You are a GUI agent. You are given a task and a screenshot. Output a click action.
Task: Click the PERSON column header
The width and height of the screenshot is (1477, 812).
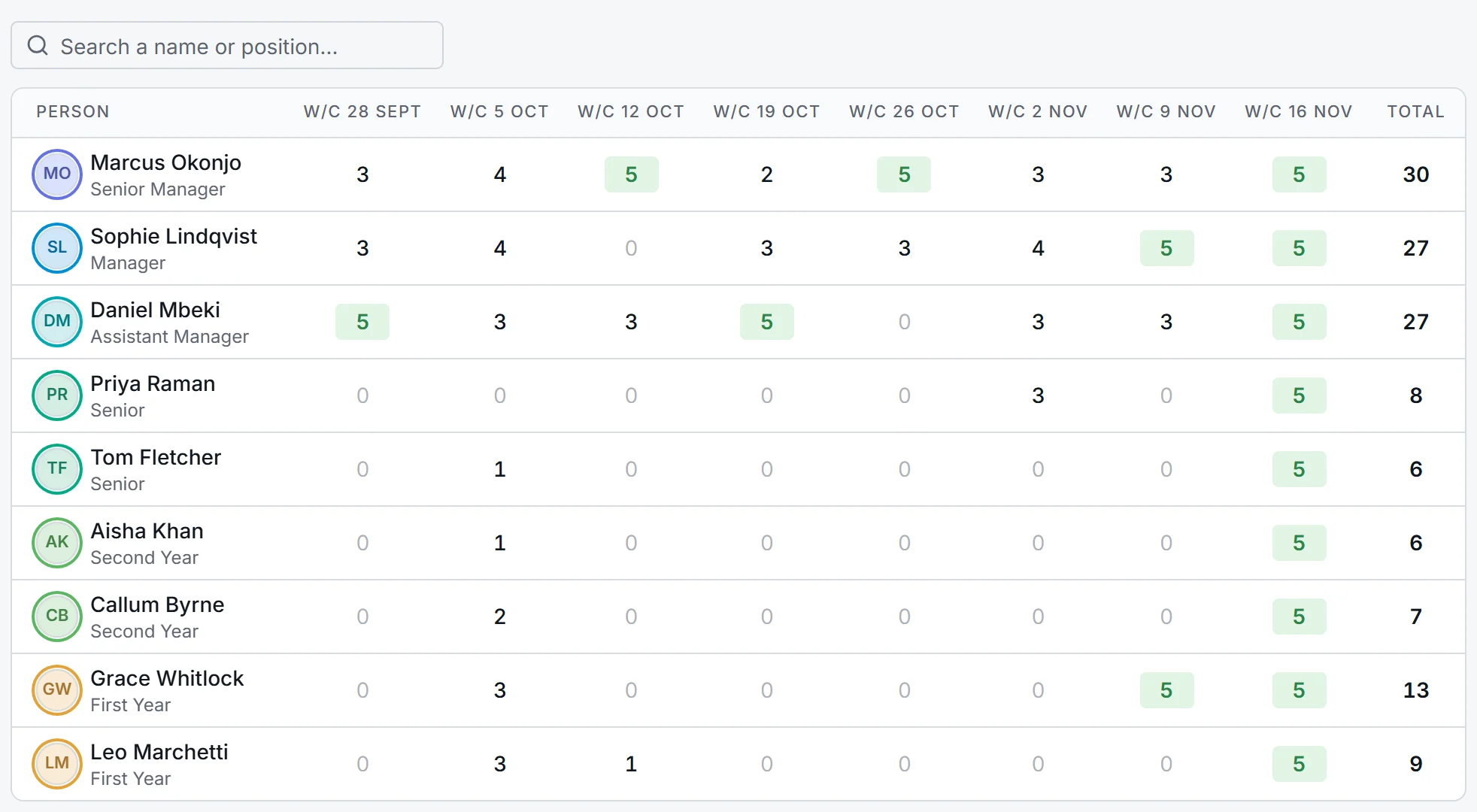coord(73,112)
